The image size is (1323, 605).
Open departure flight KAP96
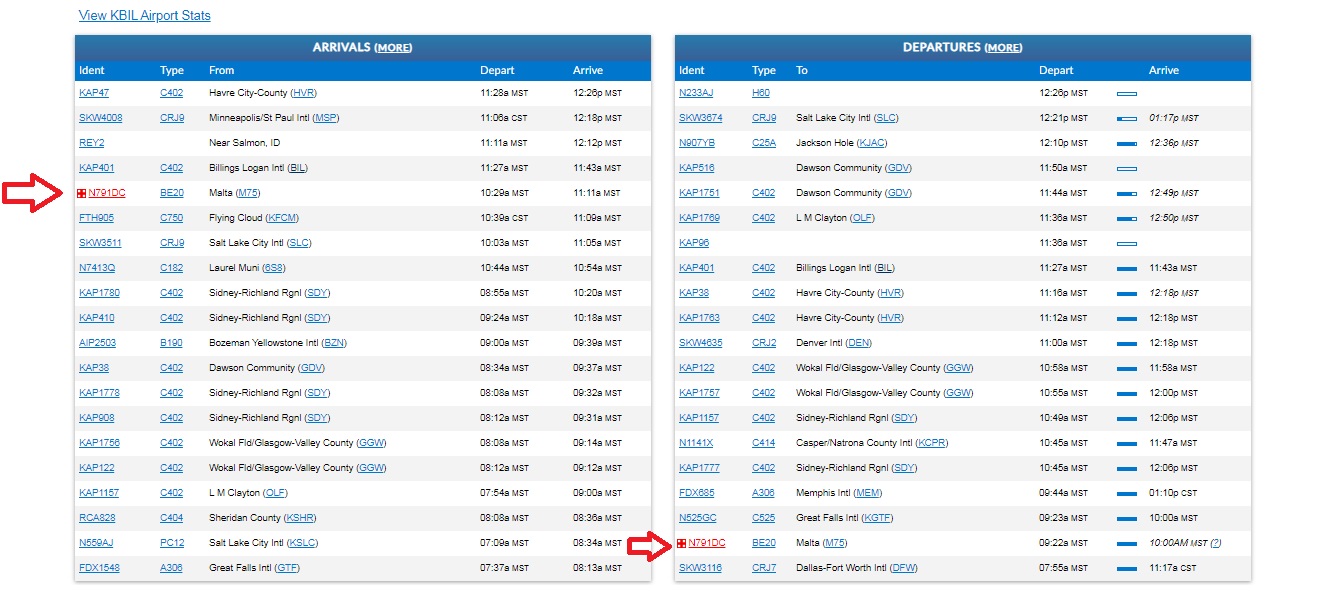tap(694, 243)
